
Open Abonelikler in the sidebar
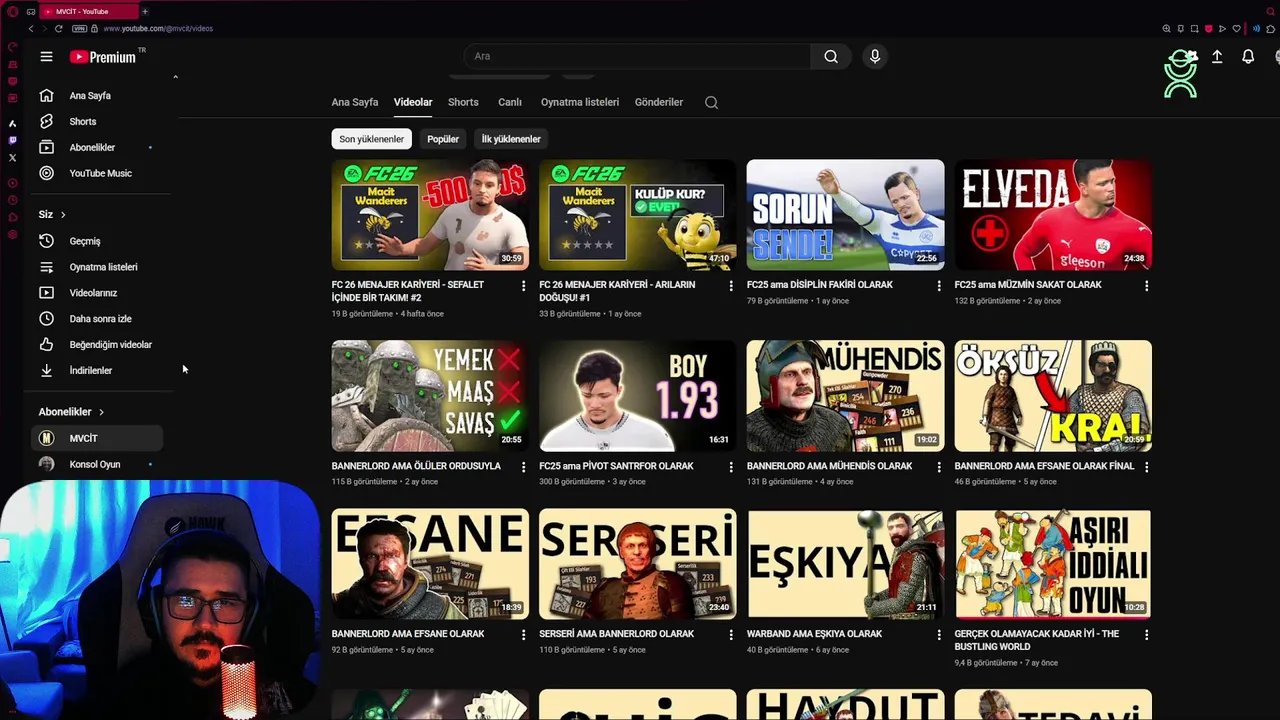(96, 148)
